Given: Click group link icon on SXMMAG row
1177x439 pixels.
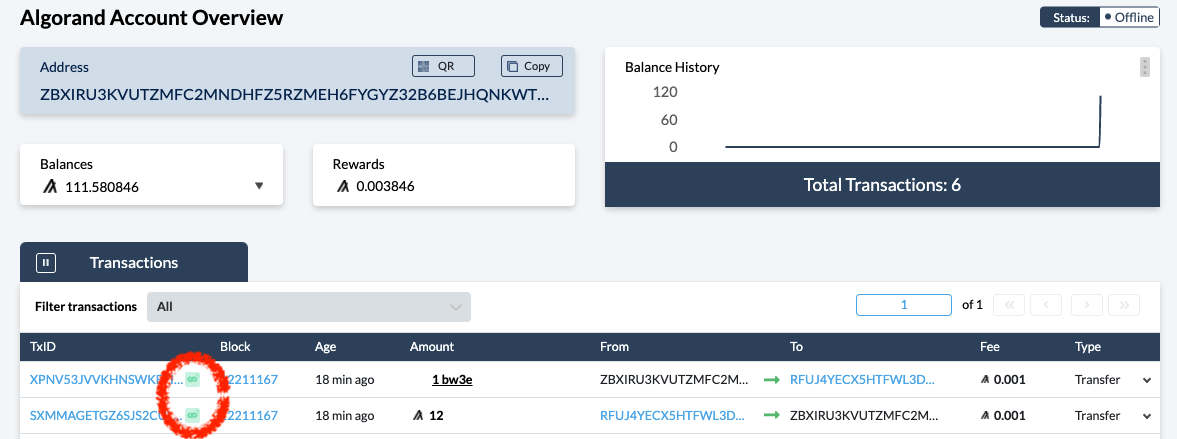Looking at the screenshot, I should click(192, 414).
